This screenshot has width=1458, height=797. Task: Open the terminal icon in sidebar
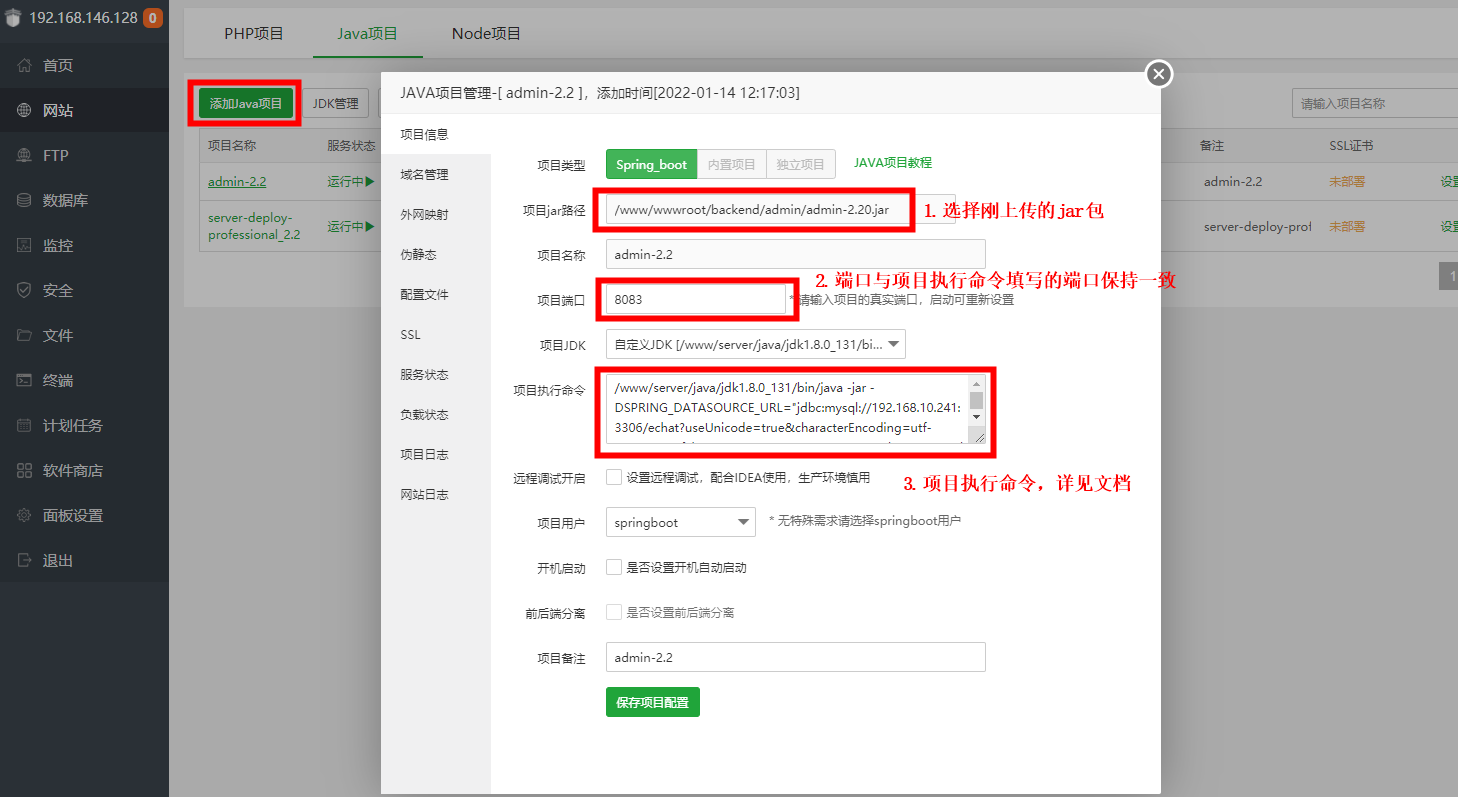[24, 381]
